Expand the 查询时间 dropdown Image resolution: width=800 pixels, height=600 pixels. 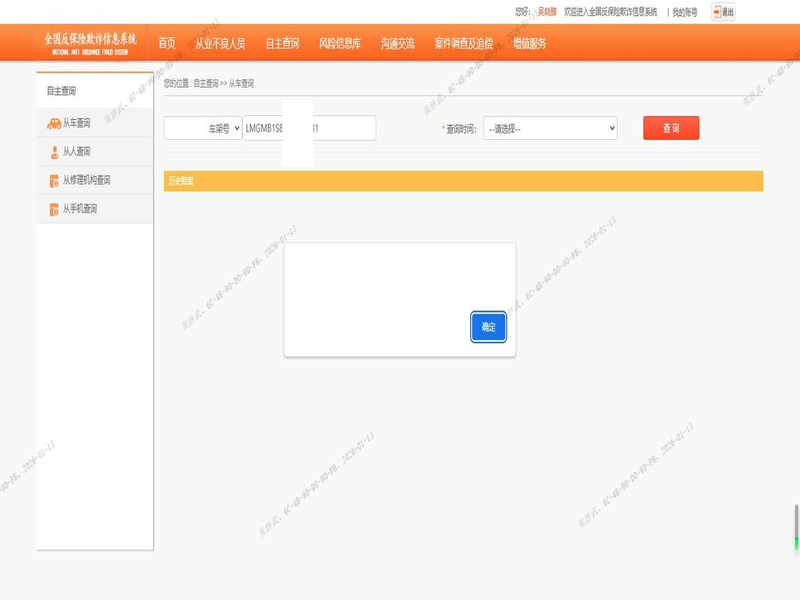[550, 128]
